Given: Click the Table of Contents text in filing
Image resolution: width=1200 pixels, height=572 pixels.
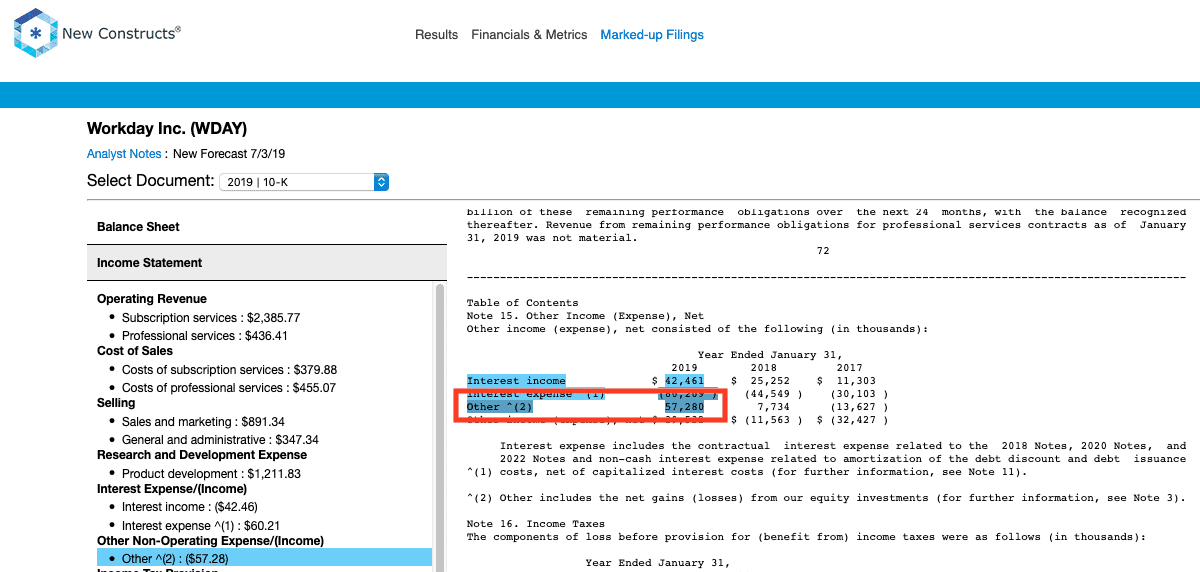Looking at the screenshot, I should click(522, 303).
